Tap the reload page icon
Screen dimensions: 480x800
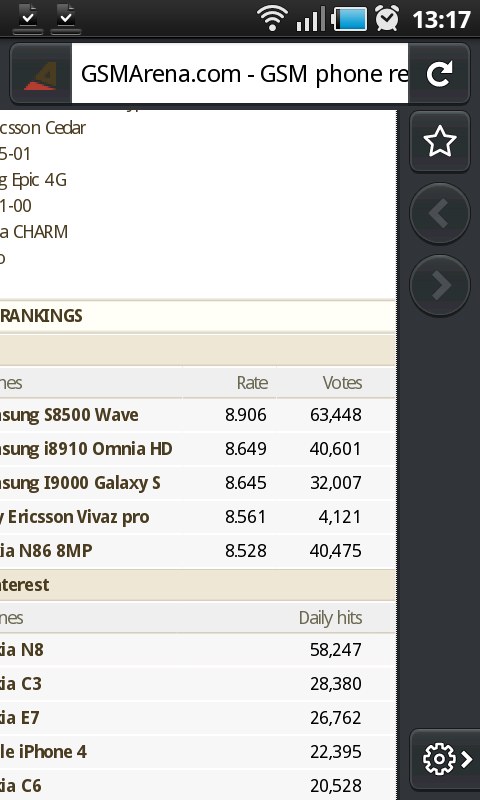[439, 74]
